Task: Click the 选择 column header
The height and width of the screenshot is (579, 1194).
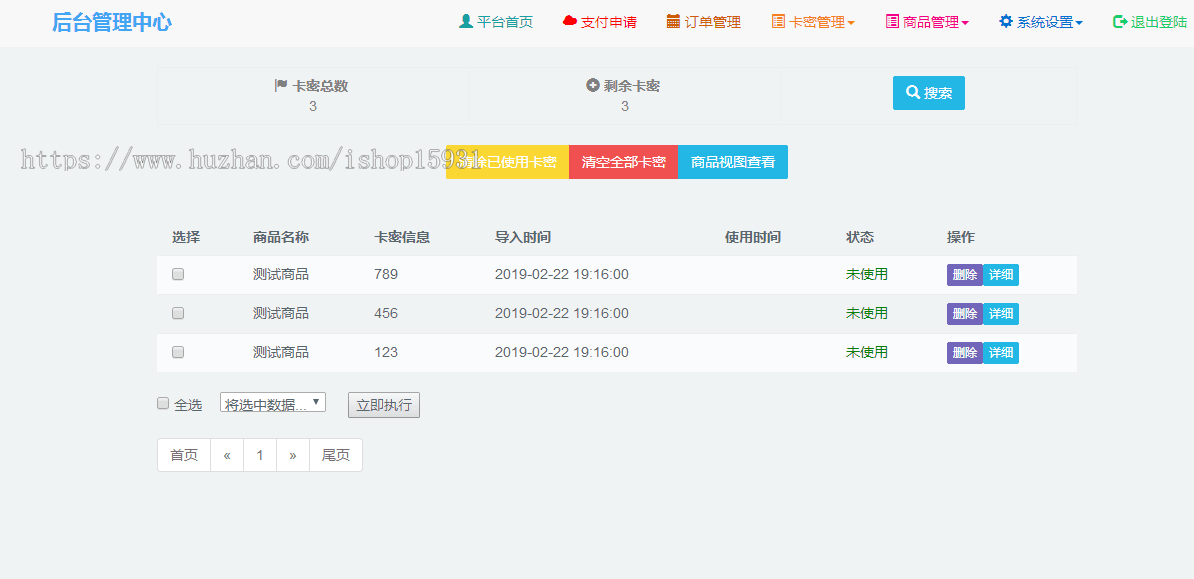Action: pyautogui.click(x=186, y=237)
